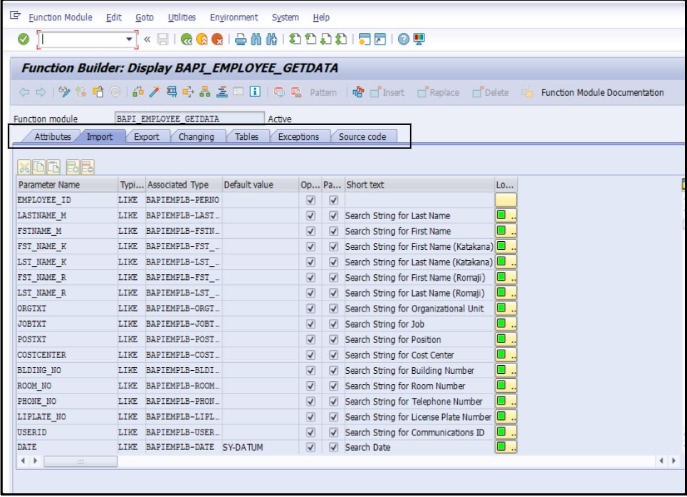Open the Goto menu
Image resolution: width=687 pixels, height=497 pixels.
[144, 18]
